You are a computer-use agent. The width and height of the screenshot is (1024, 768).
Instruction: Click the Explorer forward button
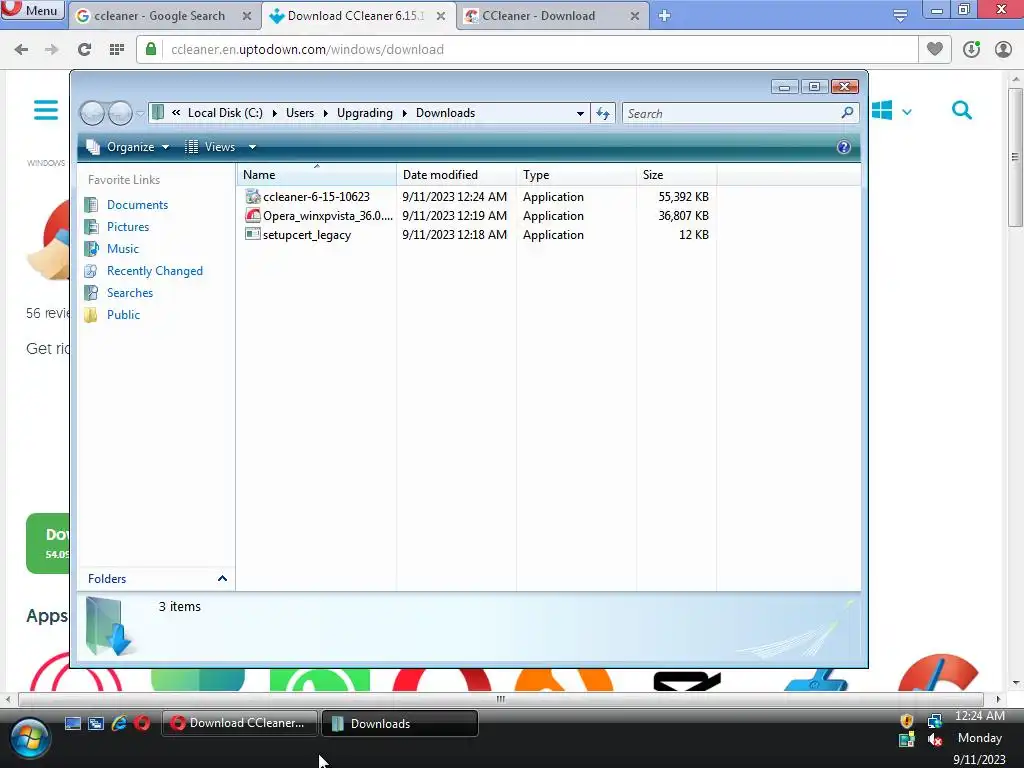(x=120, y=114)
